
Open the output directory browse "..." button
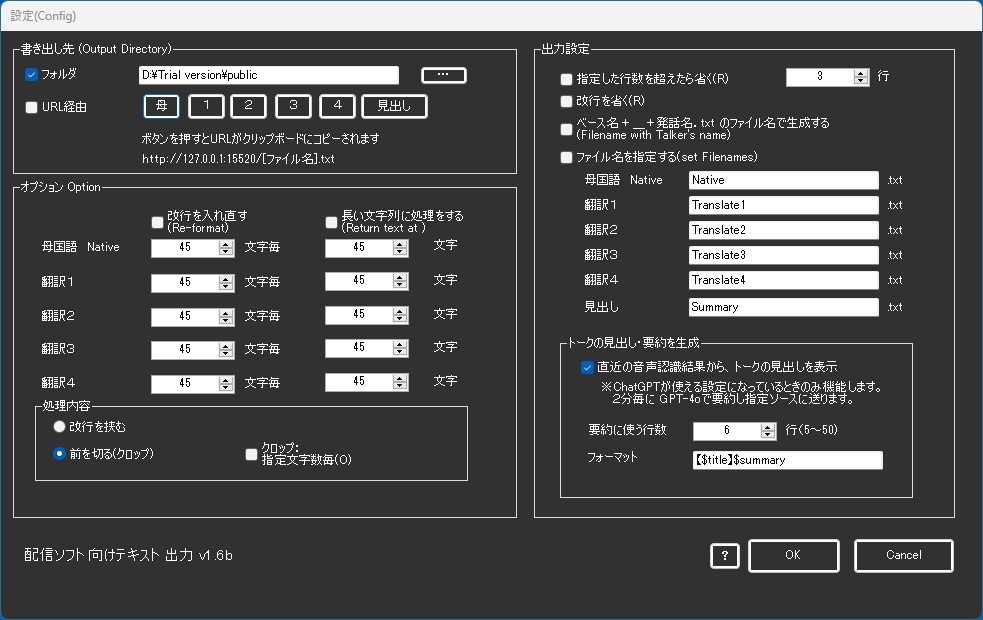point(443,74)
